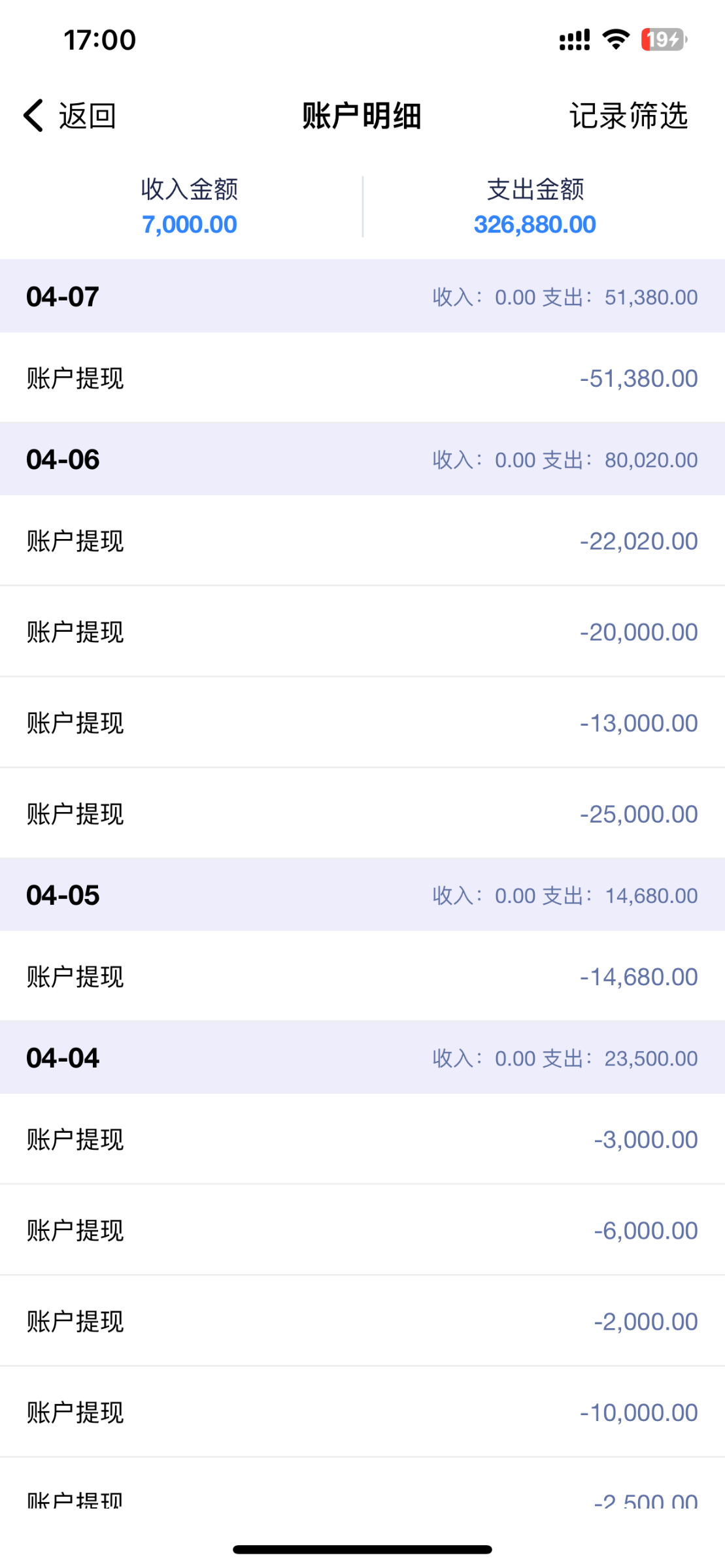The width and height of the screenshot is (725, 1568).
Task: Open the -22,020.00 withdrawal record
Action: pos(362,541)
